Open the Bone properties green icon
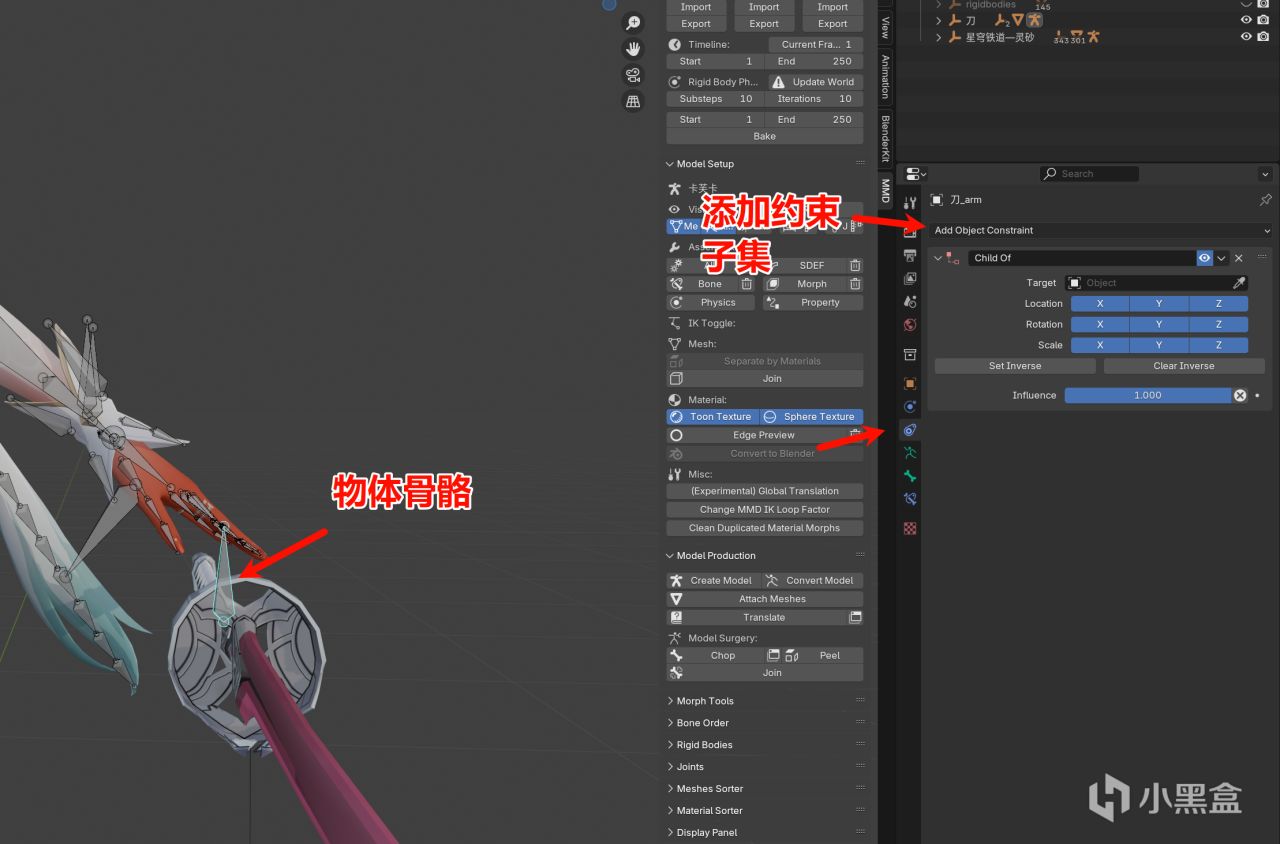Image resolution: width=1280 pixels, height=844 pixels. pos(910,476)
